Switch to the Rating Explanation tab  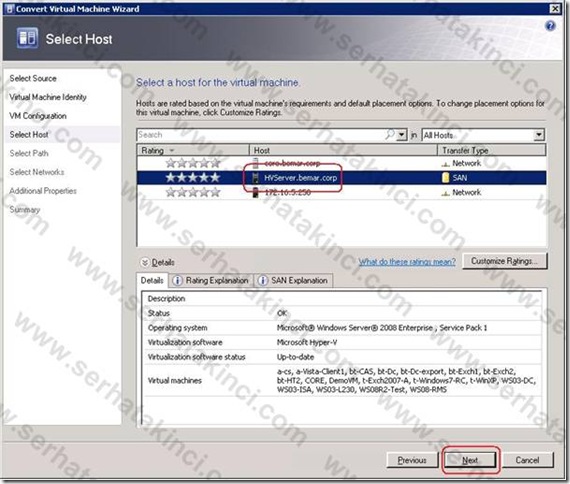click(212, 280)
